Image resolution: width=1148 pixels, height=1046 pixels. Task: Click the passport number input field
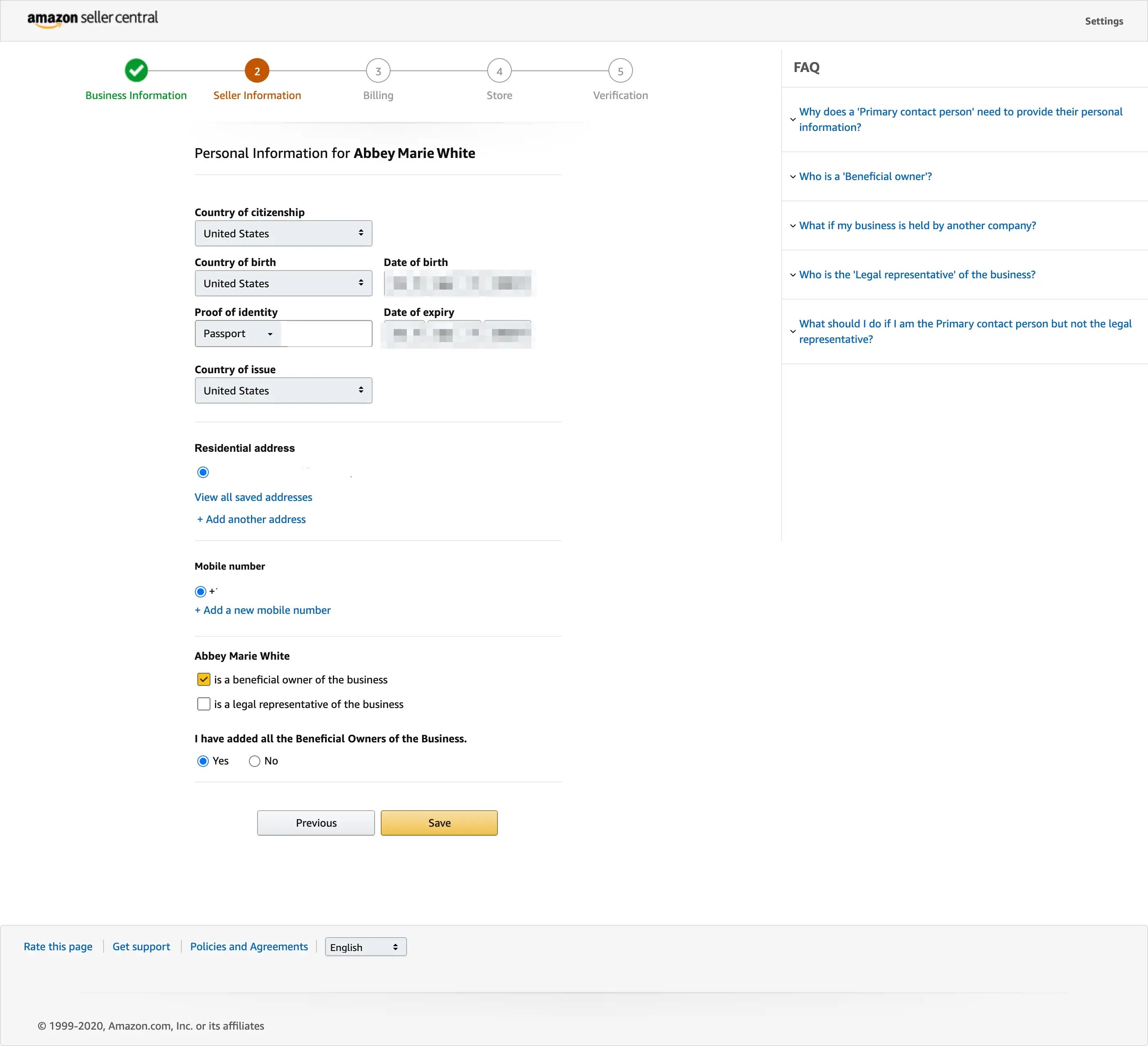tap(328, 334)
